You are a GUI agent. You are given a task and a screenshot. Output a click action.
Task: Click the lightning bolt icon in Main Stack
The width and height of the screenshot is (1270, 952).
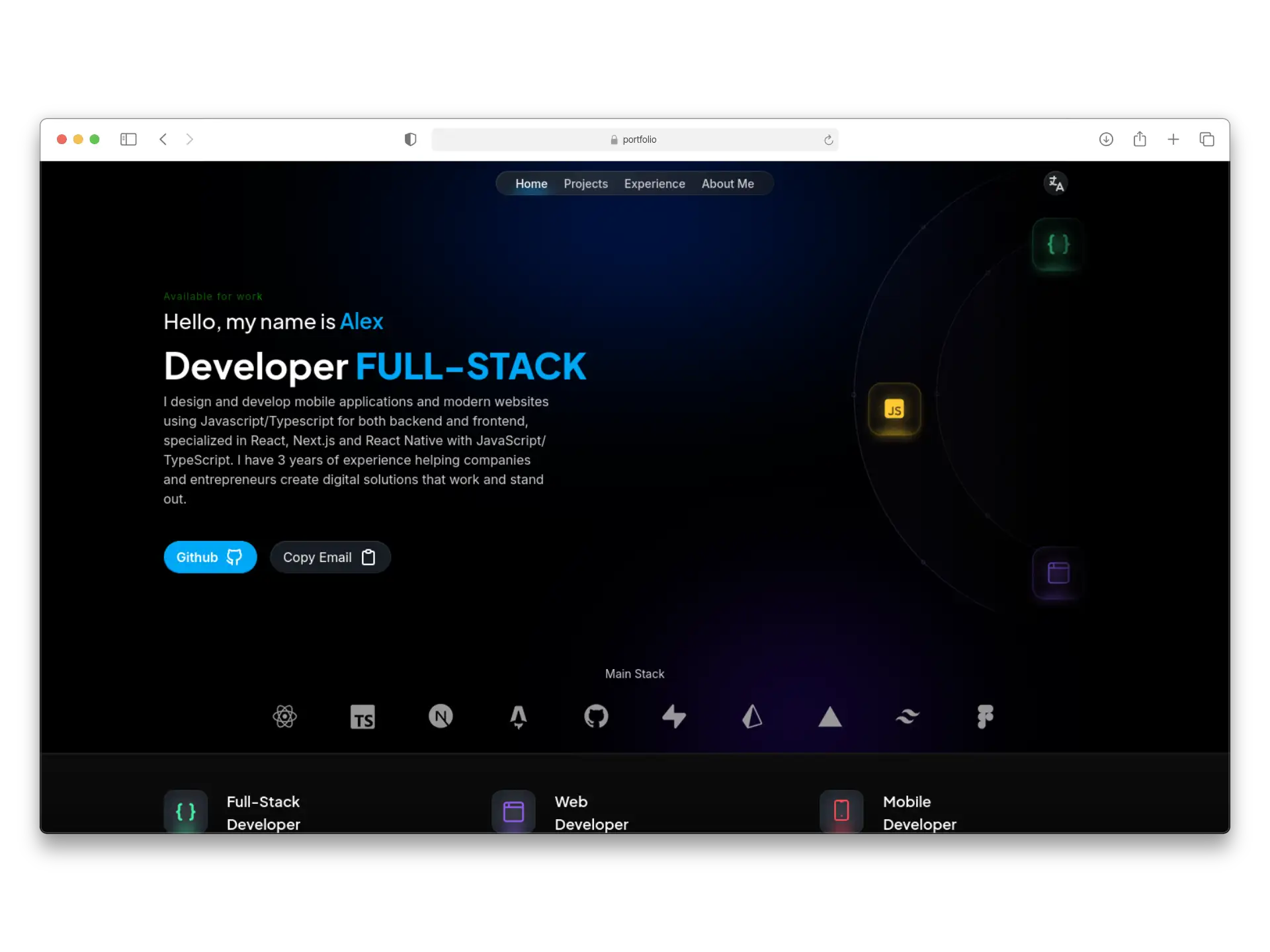coord(674,717)
